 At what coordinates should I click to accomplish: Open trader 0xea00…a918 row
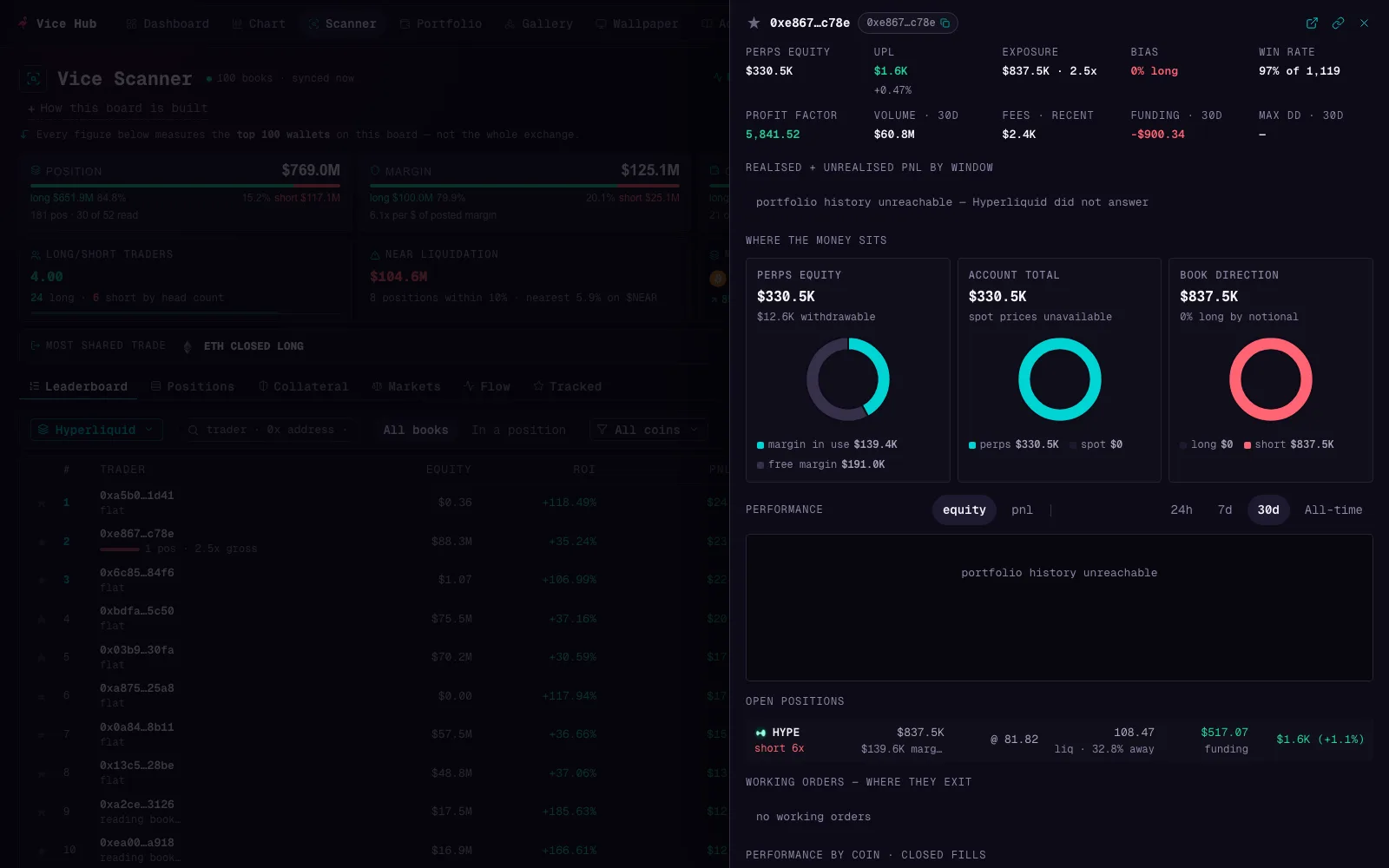coord(373,850)
